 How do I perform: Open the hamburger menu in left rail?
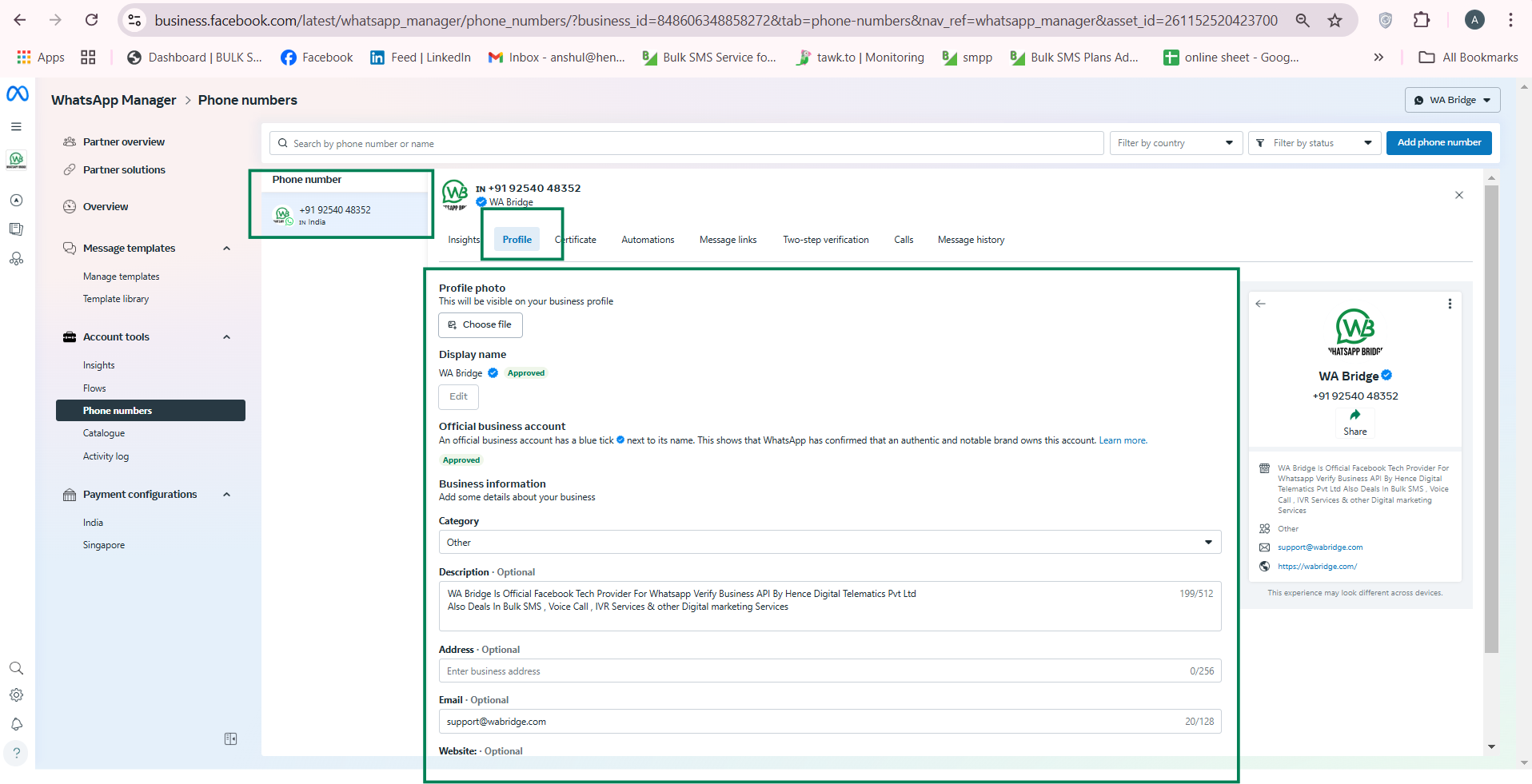(16, 126)
